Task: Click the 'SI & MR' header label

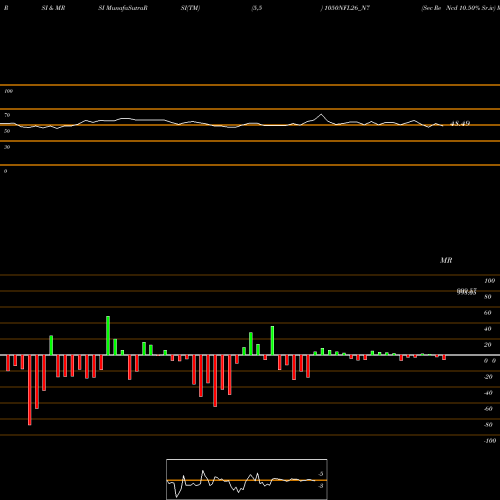Action: click(53, 8)
